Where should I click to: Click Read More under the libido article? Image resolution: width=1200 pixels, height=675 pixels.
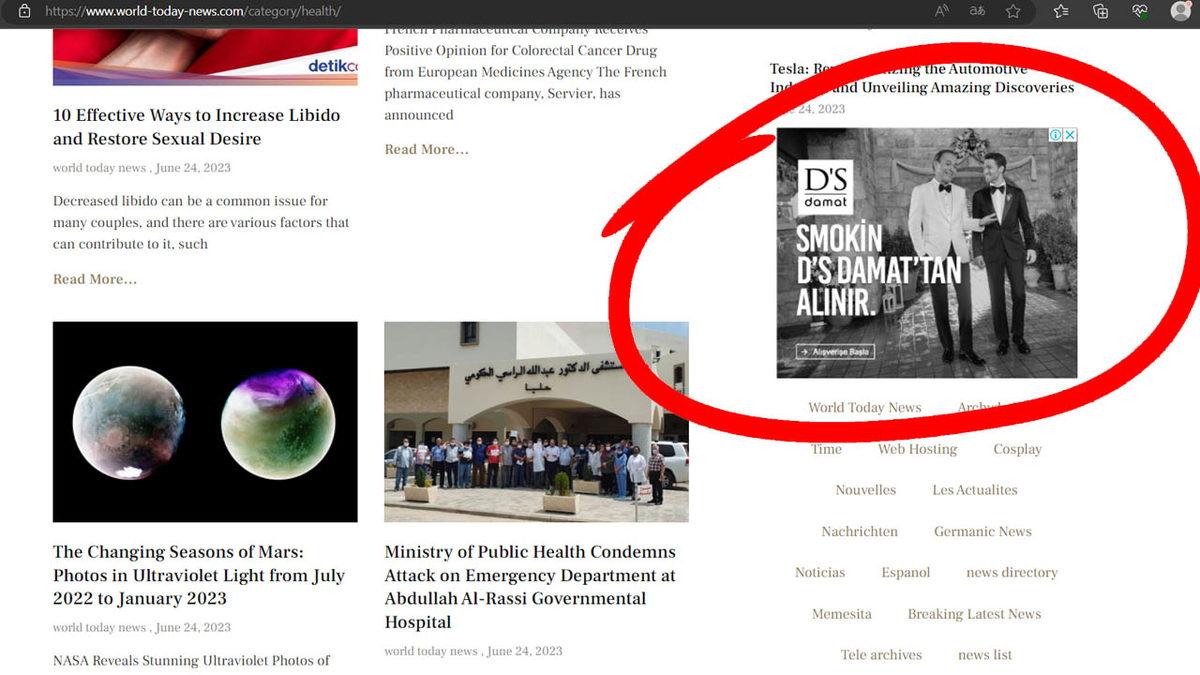95,279
